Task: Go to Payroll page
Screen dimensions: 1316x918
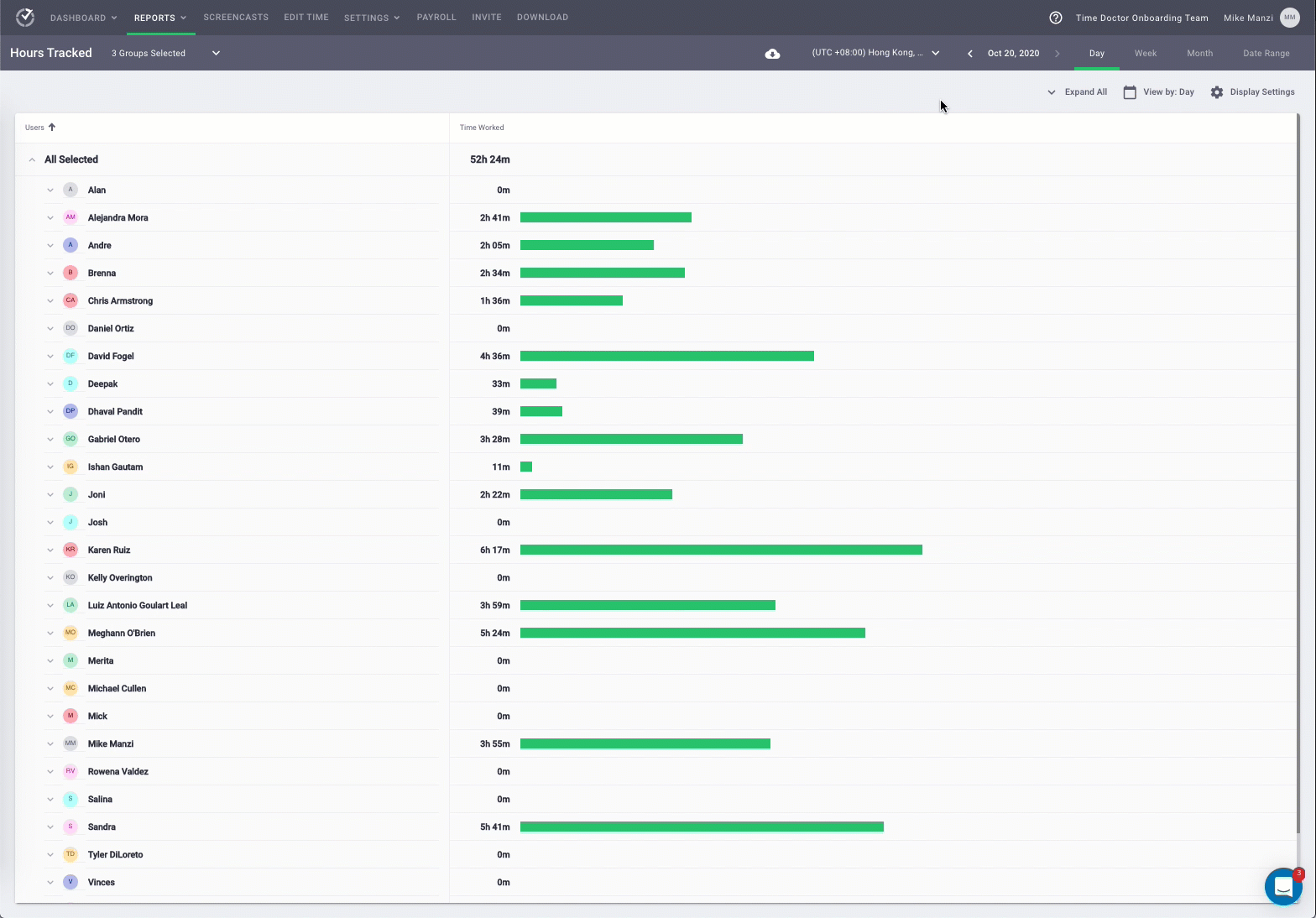Action: point(436,17)
